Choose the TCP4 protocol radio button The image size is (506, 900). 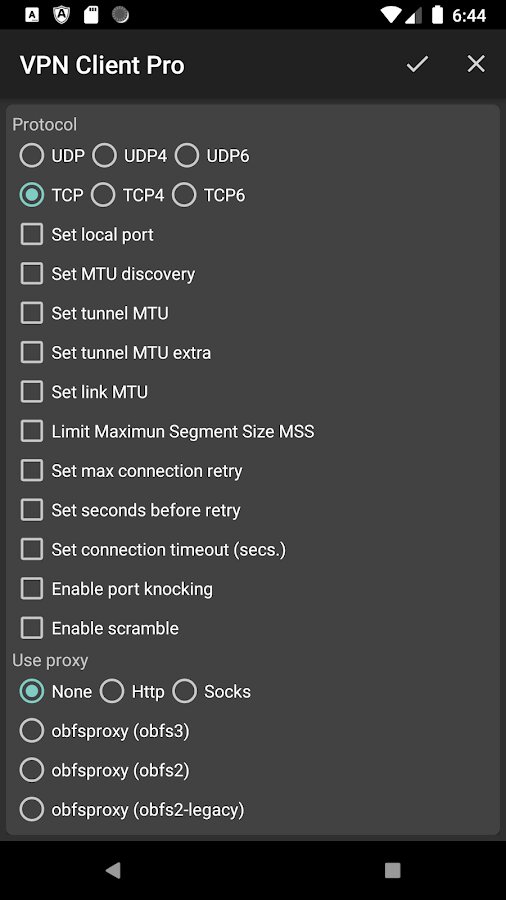point(127,195)
